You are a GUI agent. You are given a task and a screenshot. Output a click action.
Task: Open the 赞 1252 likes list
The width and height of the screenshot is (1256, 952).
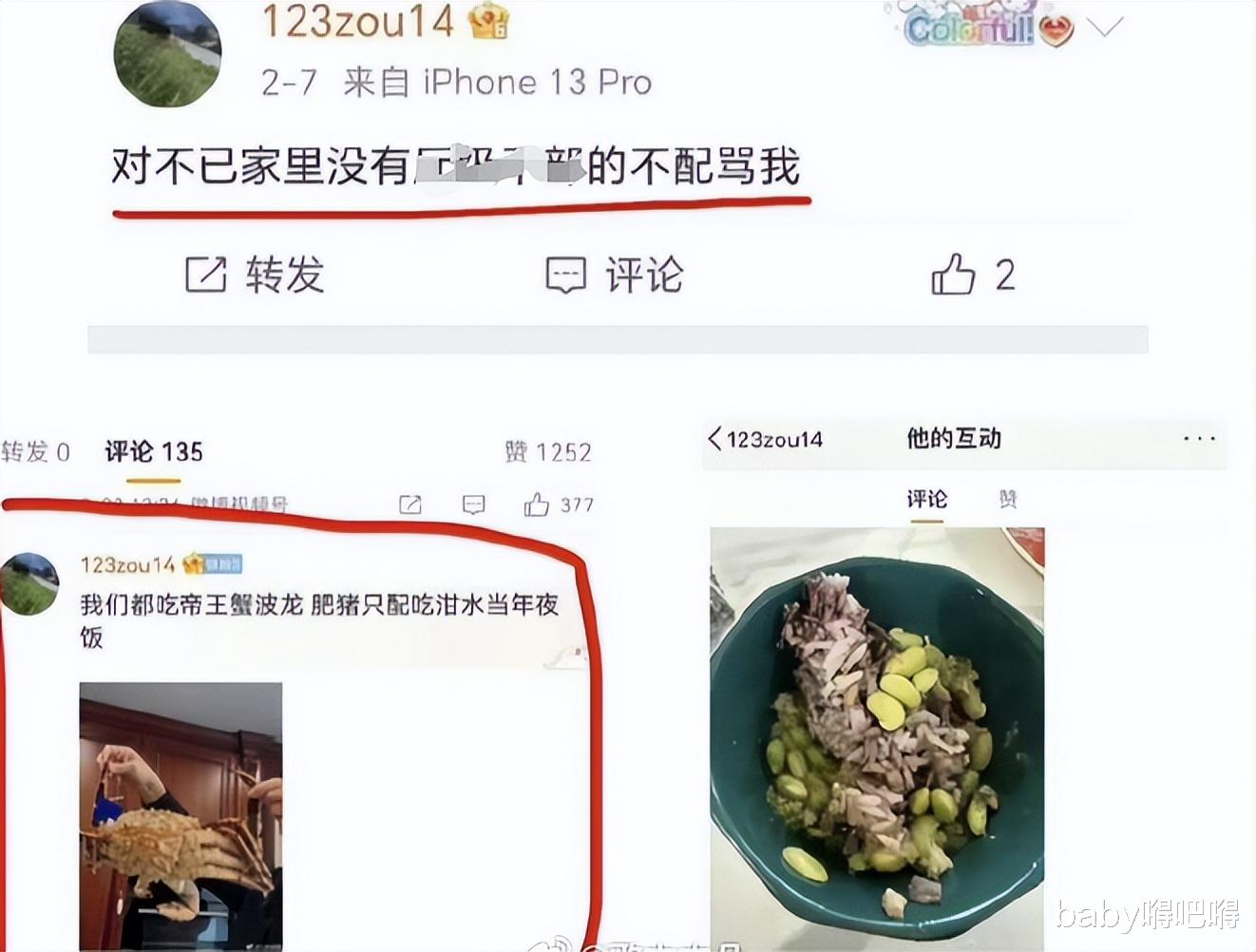(548, 452)
